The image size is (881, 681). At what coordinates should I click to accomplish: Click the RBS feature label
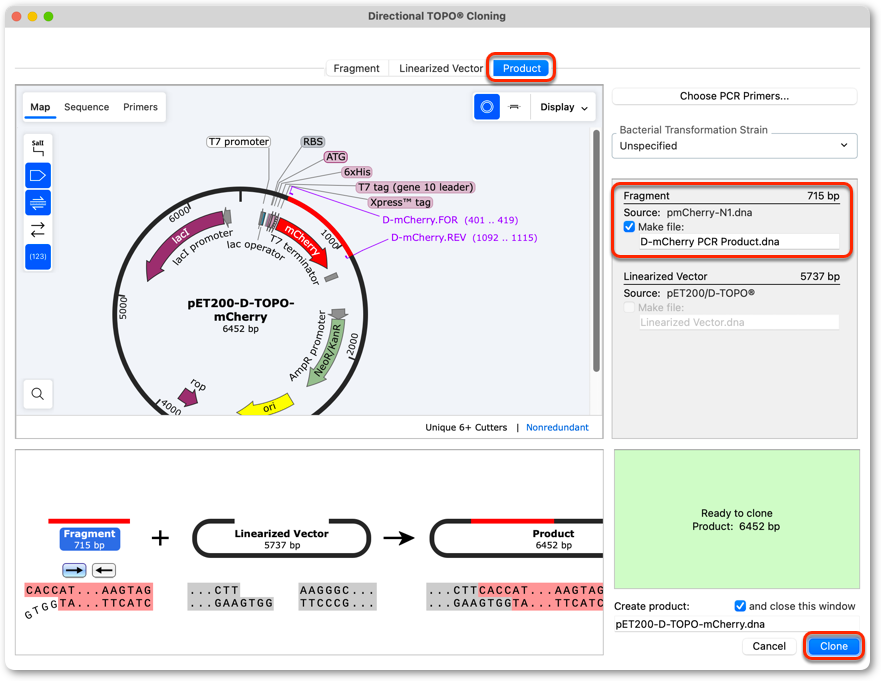coord(313,142)
